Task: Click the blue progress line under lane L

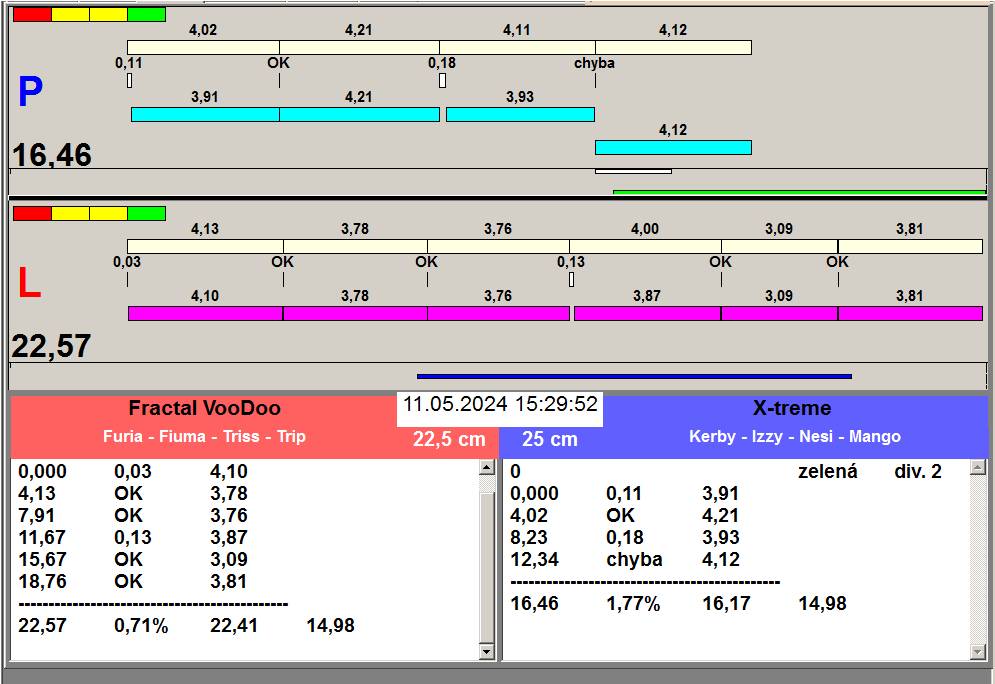Action: click(634, 376)
